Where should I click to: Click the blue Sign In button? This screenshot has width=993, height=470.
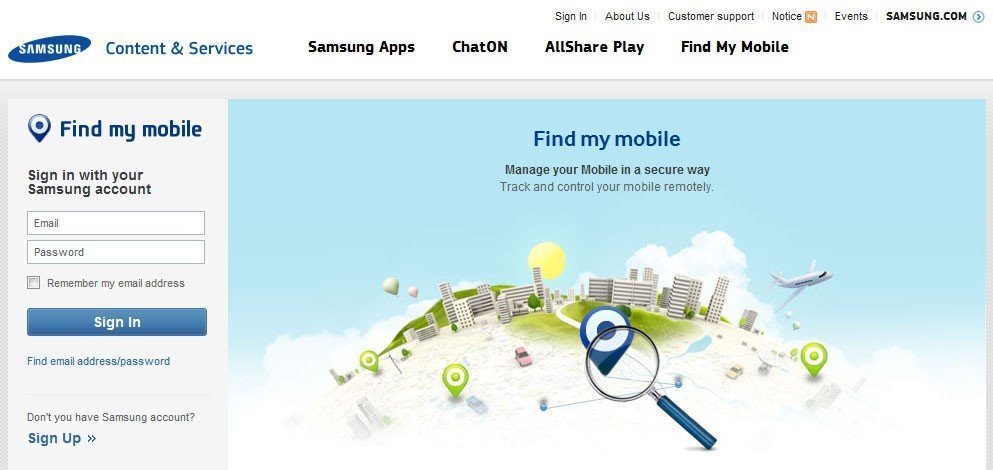[117, 322]
